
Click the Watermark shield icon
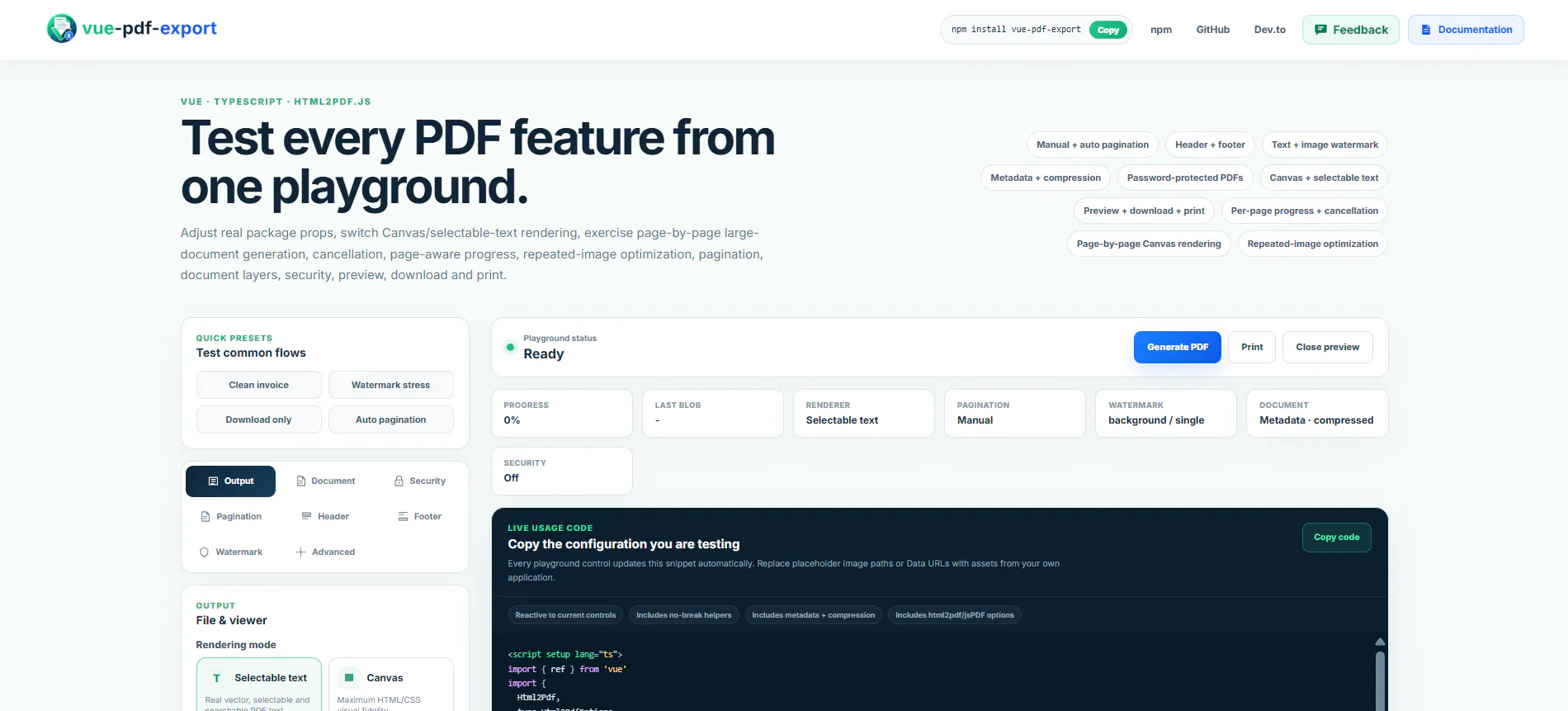[x=204, y=552]
